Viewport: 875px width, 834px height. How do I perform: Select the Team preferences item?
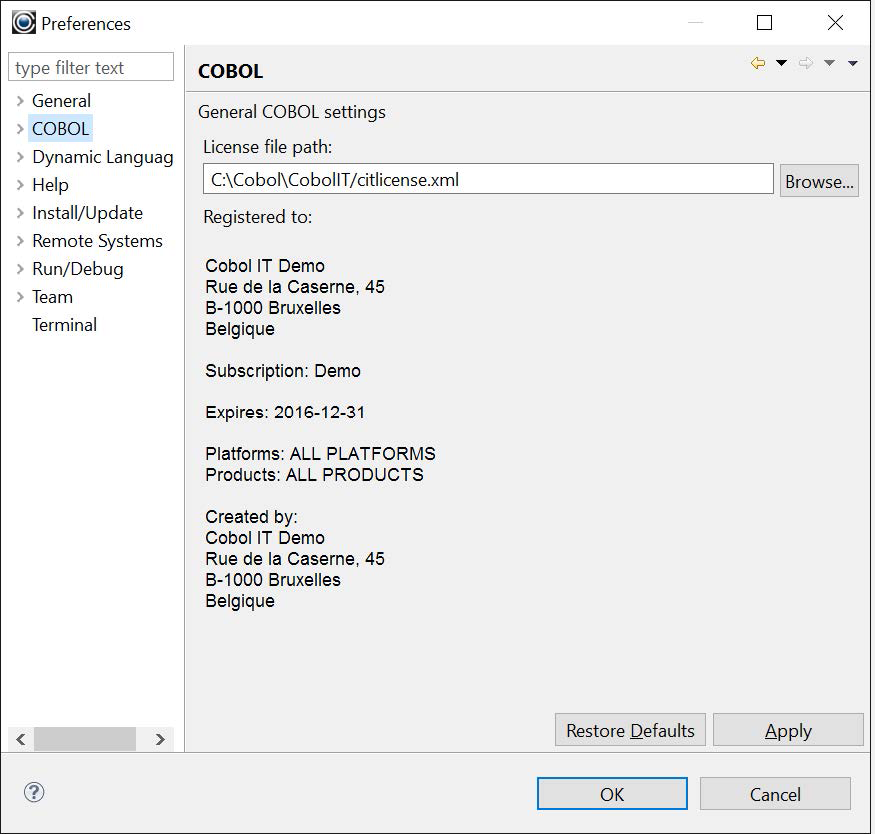(x=52, y=297)
